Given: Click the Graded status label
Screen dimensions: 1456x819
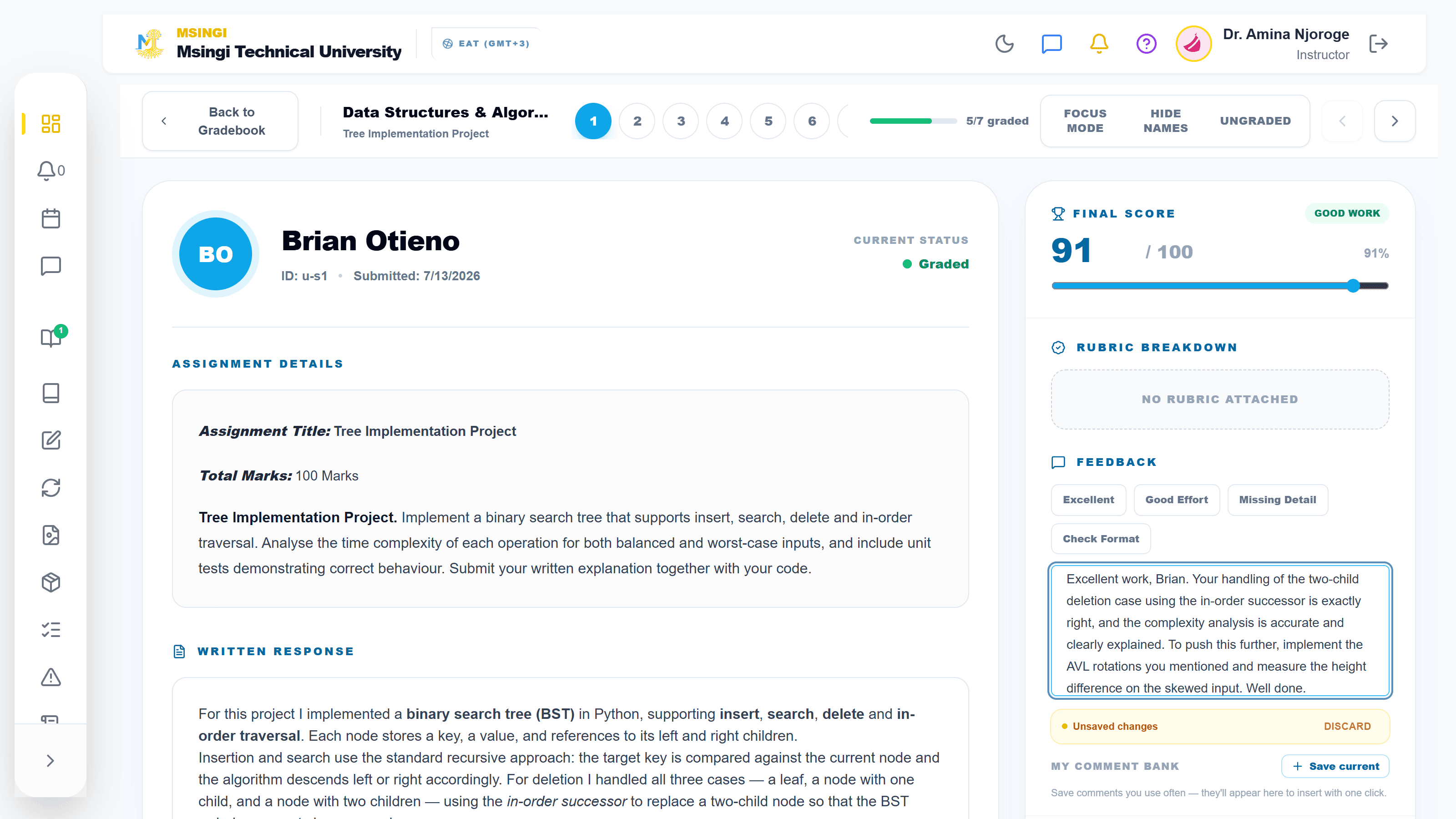Looking at the screenshot, I should click(x=943, y=264).
